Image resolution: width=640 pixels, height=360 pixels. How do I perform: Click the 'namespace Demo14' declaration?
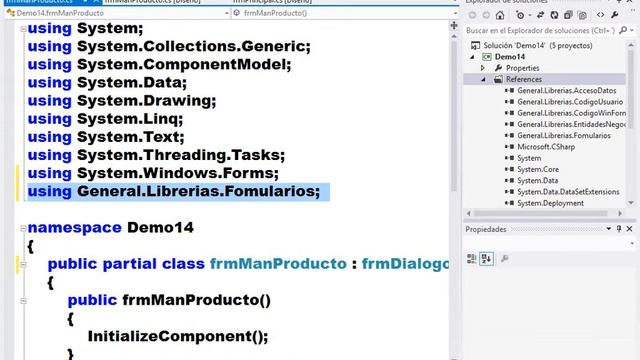111,227
